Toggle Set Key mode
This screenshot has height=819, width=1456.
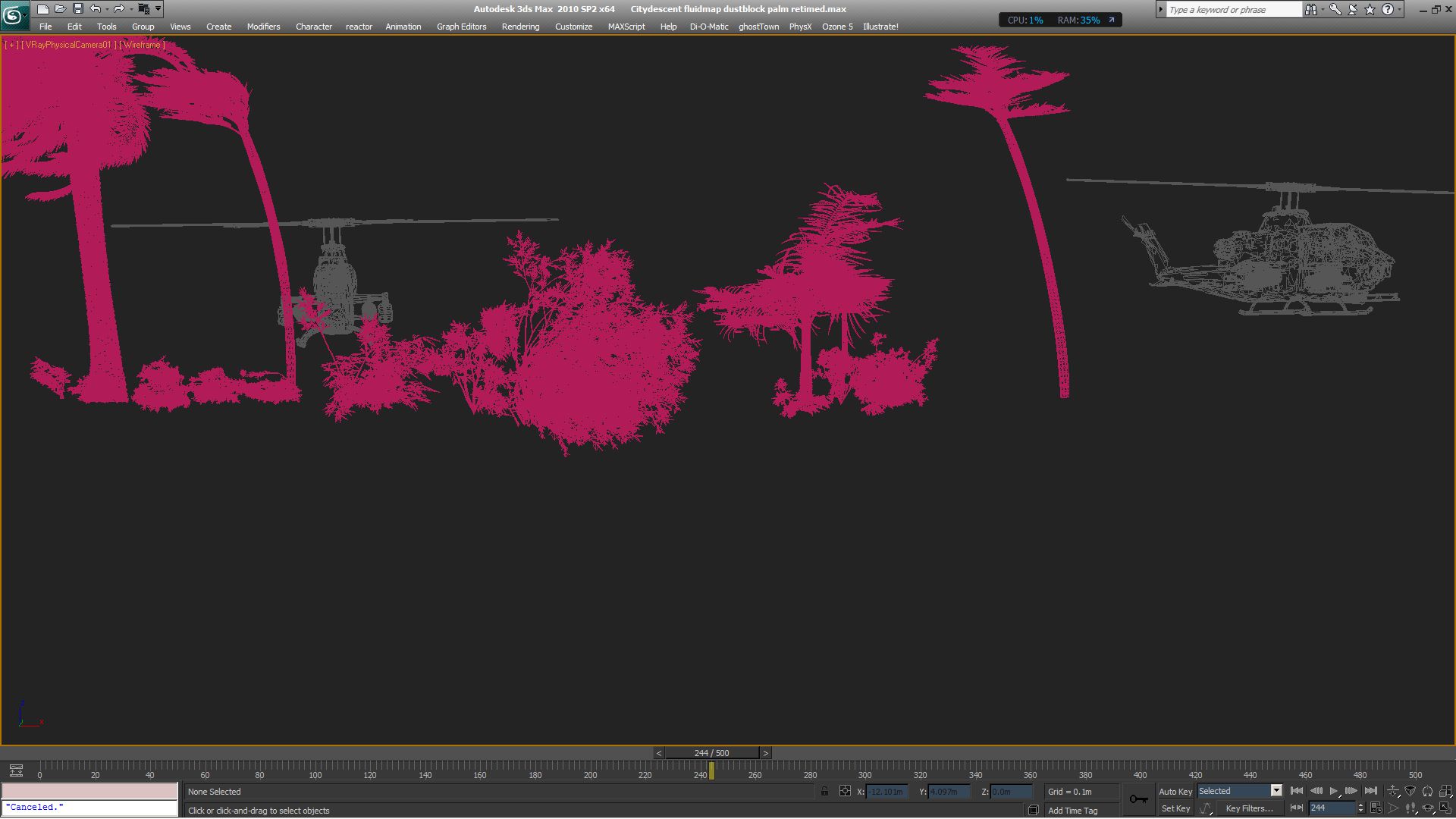pos(1175,808)
